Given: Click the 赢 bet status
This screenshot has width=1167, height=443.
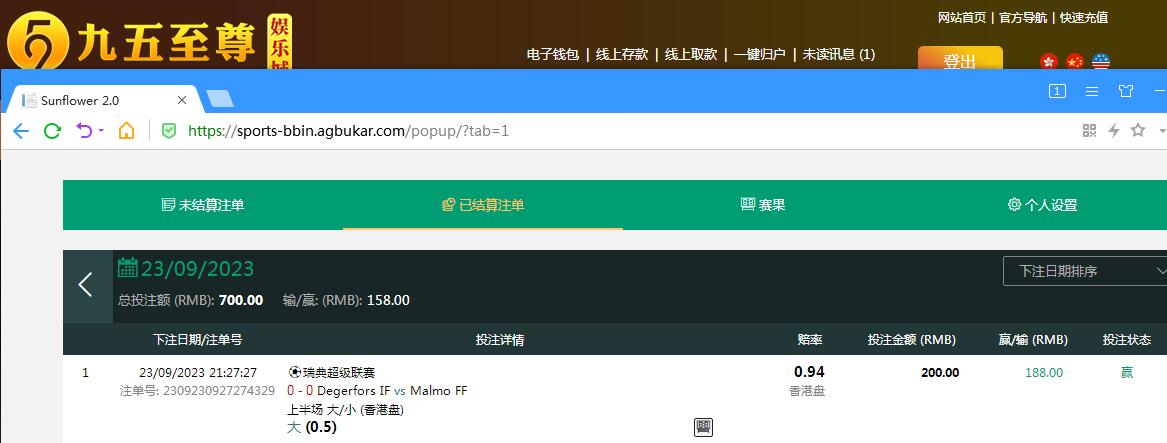Looking at the screenshot, I should click(1127, 372).
